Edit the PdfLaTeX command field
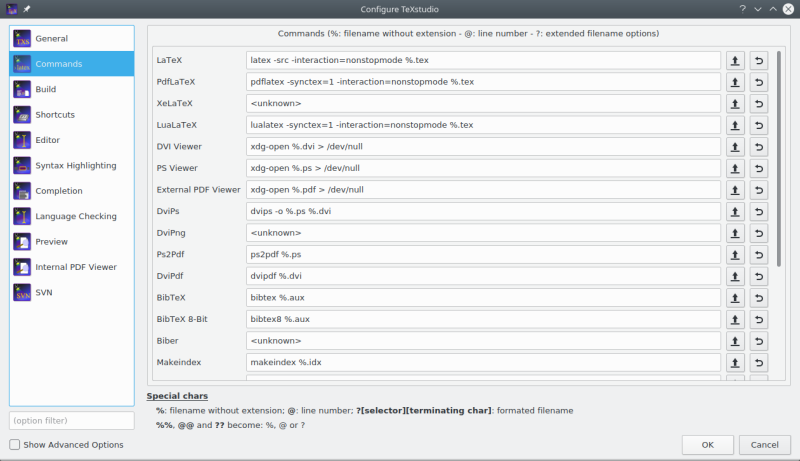 483,82
